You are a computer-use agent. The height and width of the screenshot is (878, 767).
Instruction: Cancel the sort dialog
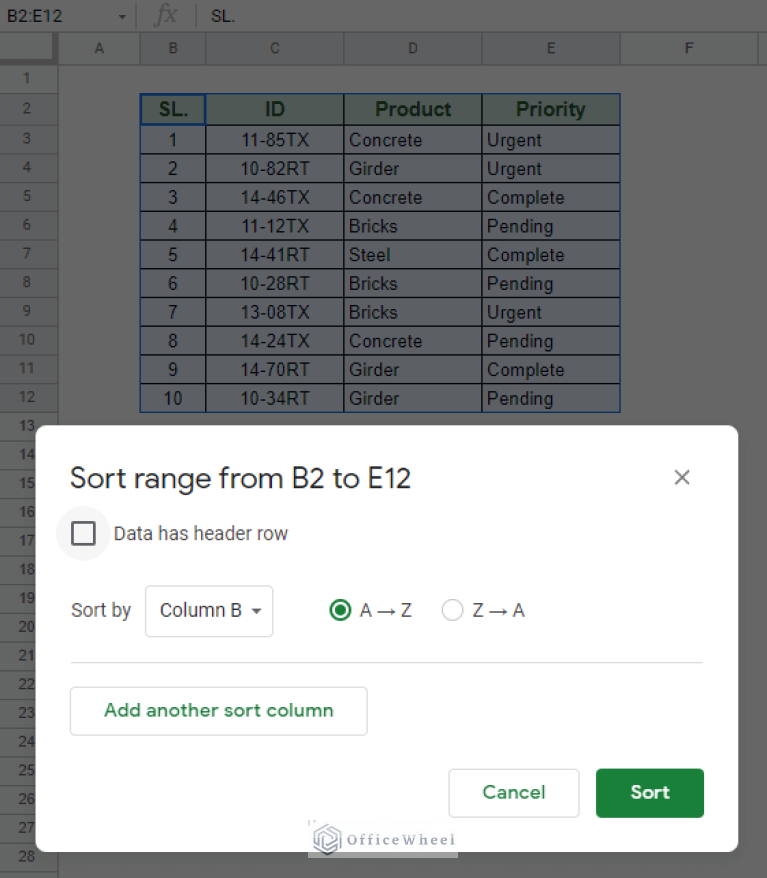tap(513, 793)
